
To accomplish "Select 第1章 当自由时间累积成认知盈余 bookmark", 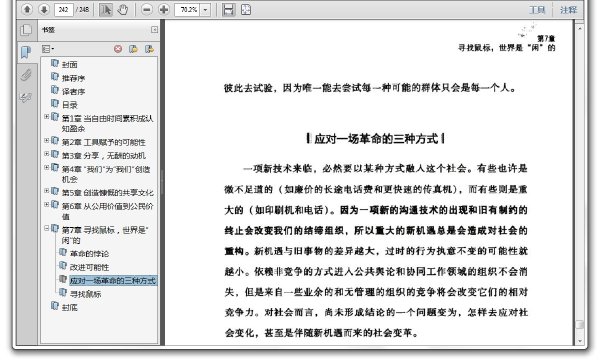I will point(108,123).
